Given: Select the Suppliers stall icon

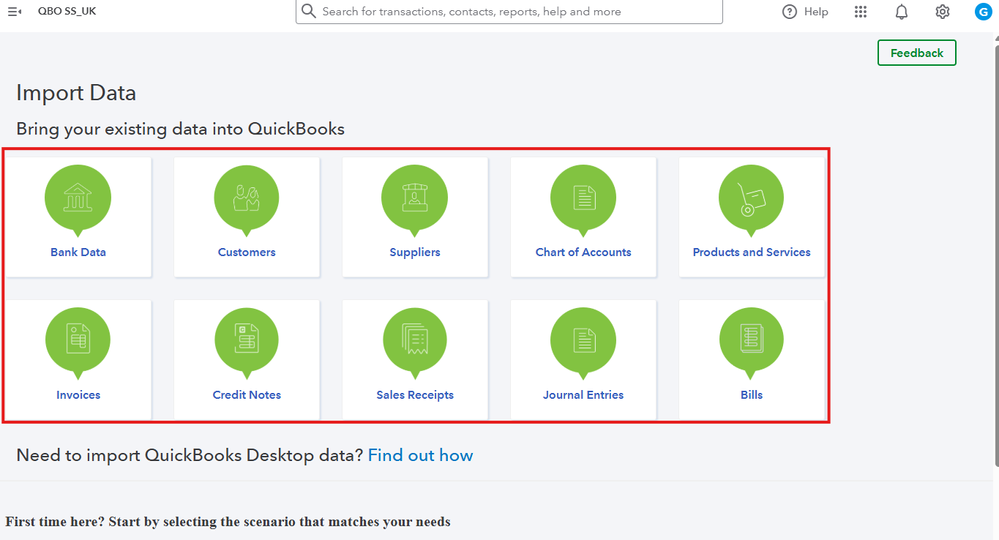Looking at the screenshot, I should pyautogui.click(x=415, y=198).
